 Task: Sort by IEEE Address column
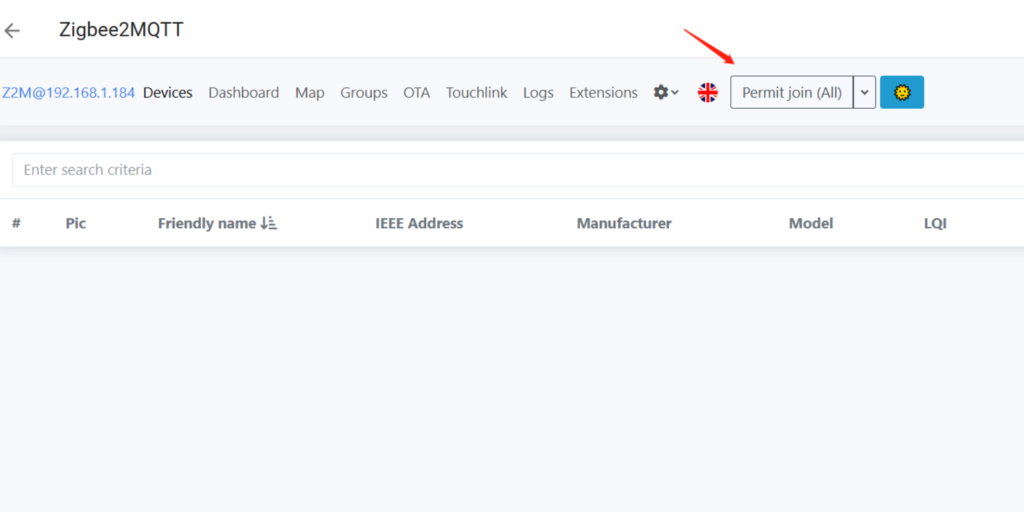click(419, 223)
